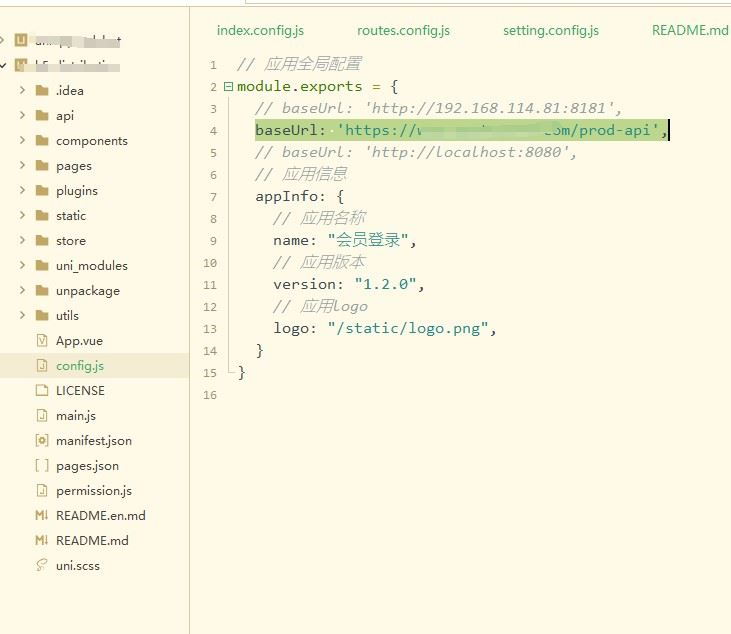
Task: Expand the static folder chevron
Action: (x=22, y=215)
